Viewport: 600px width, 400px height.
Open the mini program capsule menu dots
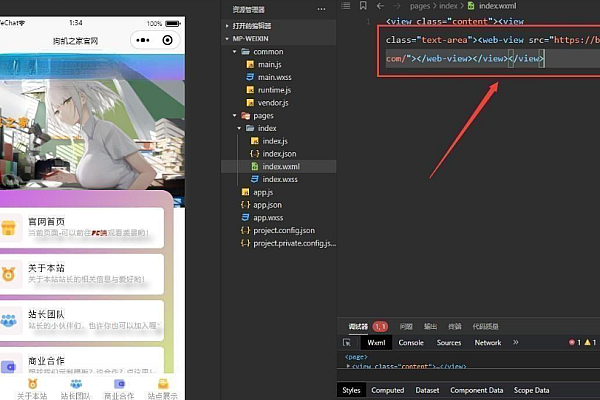point(143,40)
